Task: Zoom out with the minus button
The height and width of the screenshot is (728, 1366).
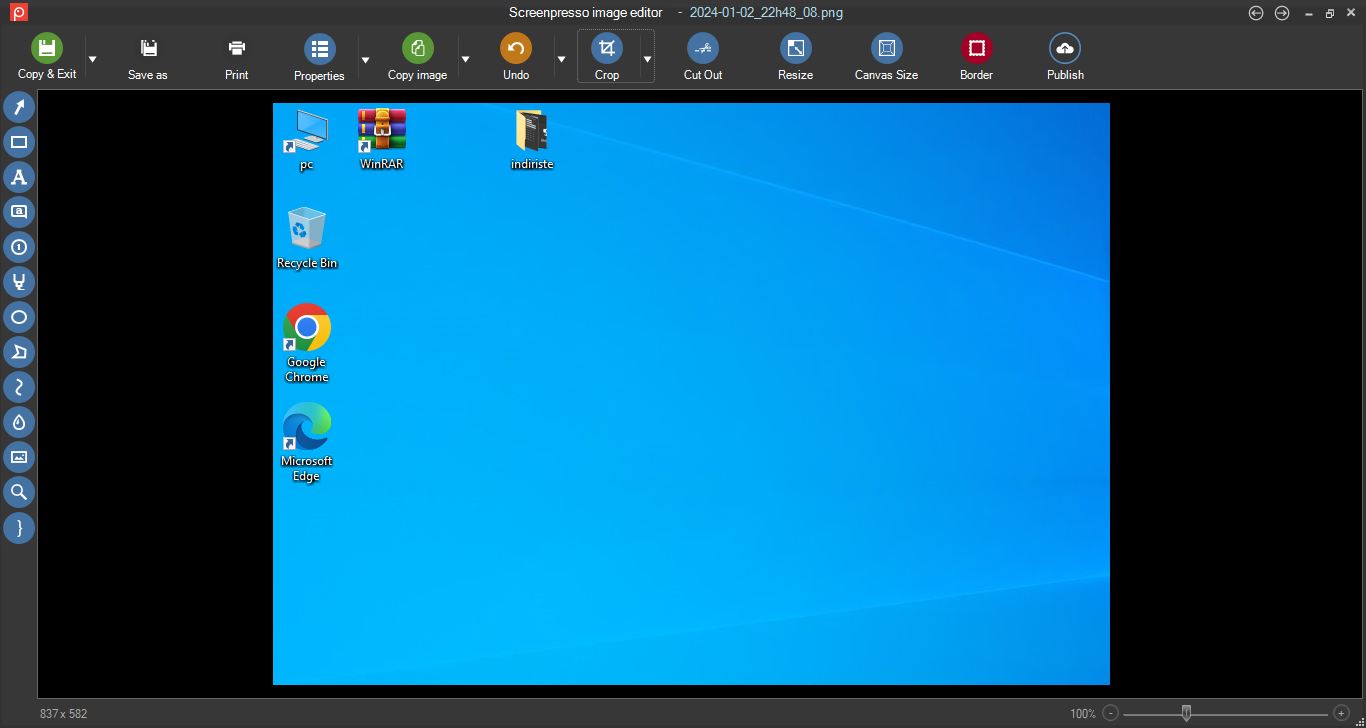Action: (x=1110, y=713)
